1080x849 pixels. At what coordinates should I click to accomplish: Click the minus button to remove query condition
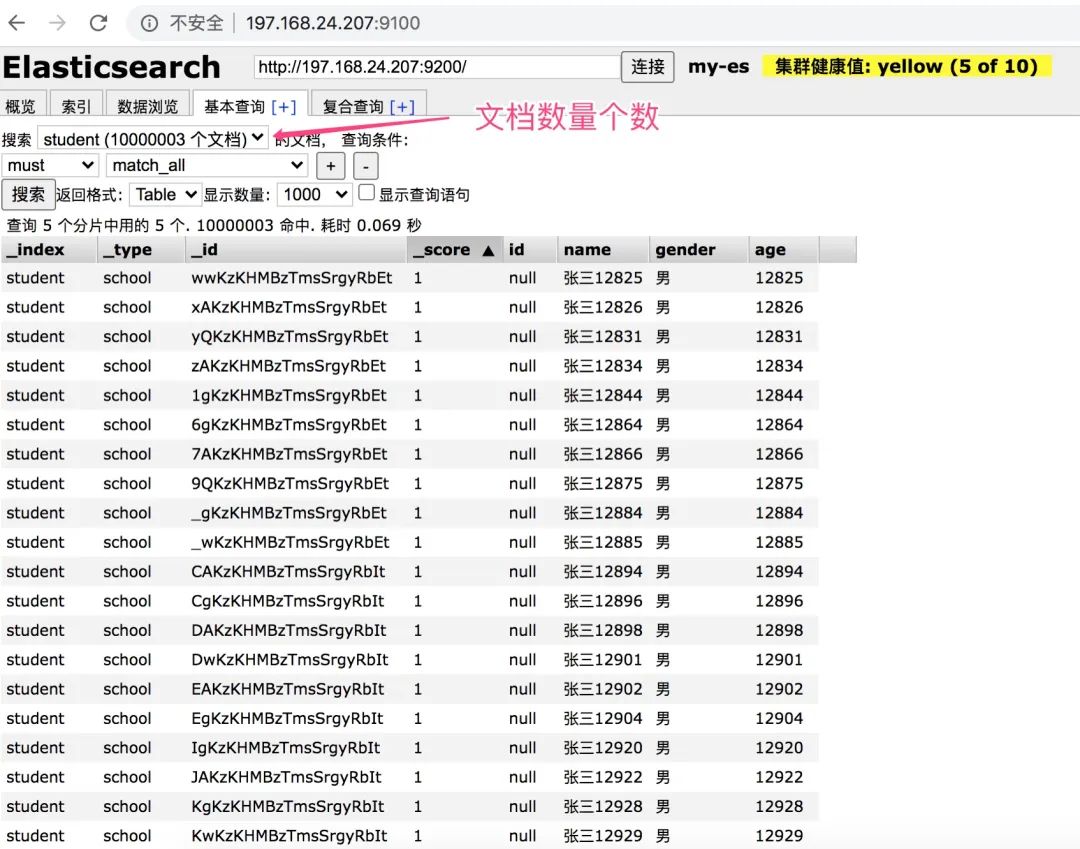pyautogui.click(x=366, y=166)
